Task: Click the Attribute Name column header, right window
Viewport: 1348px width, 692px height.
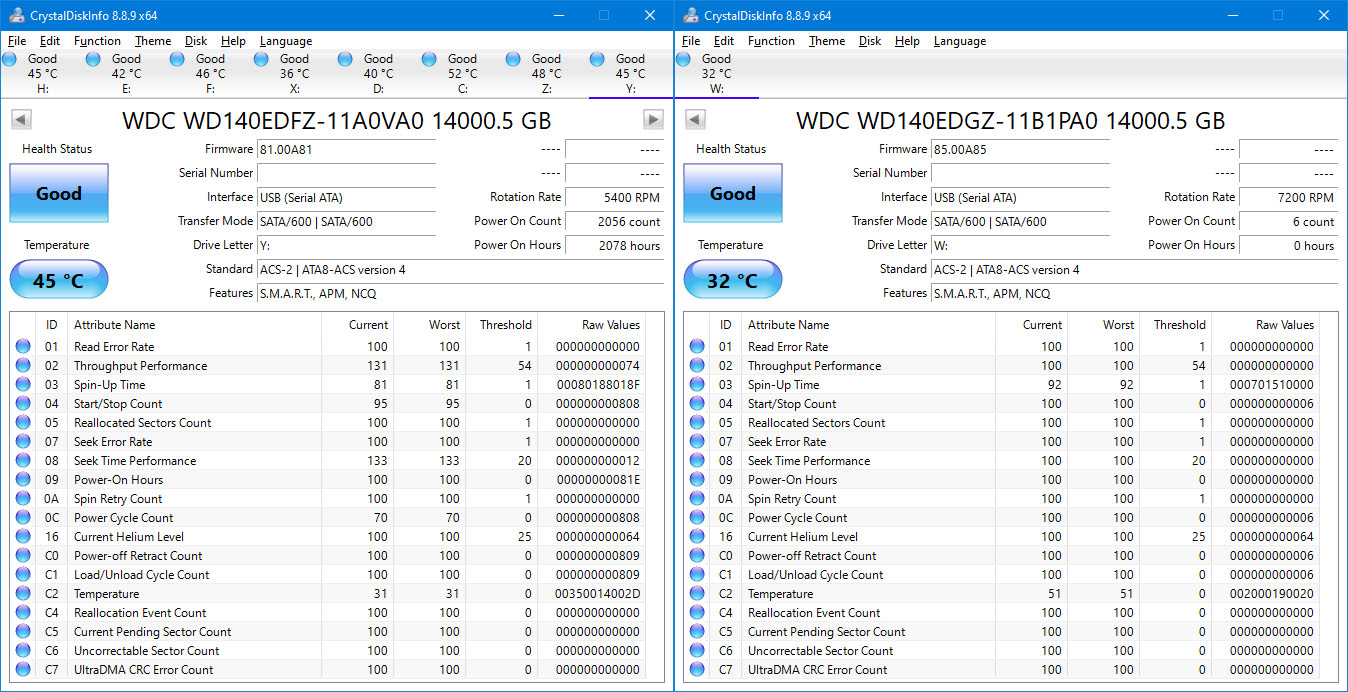Action: coord(788,325)
